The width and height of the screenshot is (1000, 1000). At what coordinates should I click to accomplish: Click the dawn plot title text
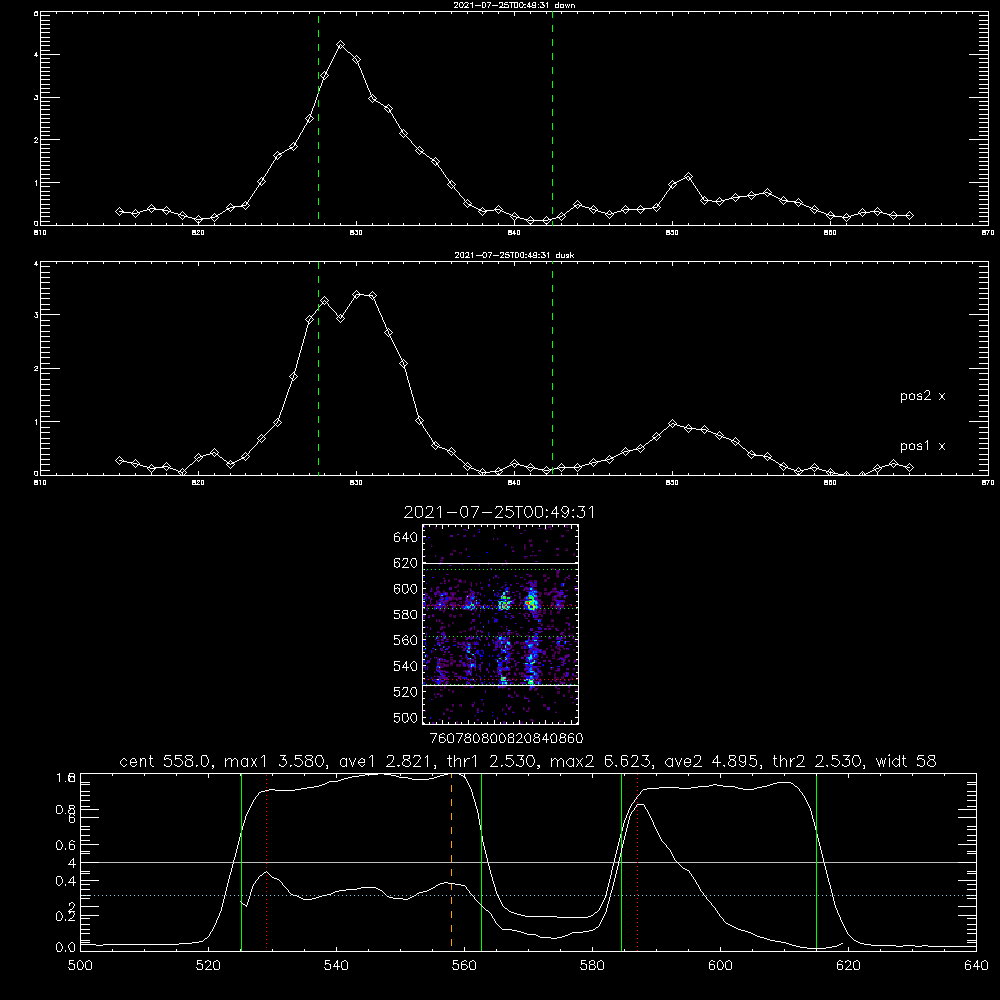[x=514, y=5]
